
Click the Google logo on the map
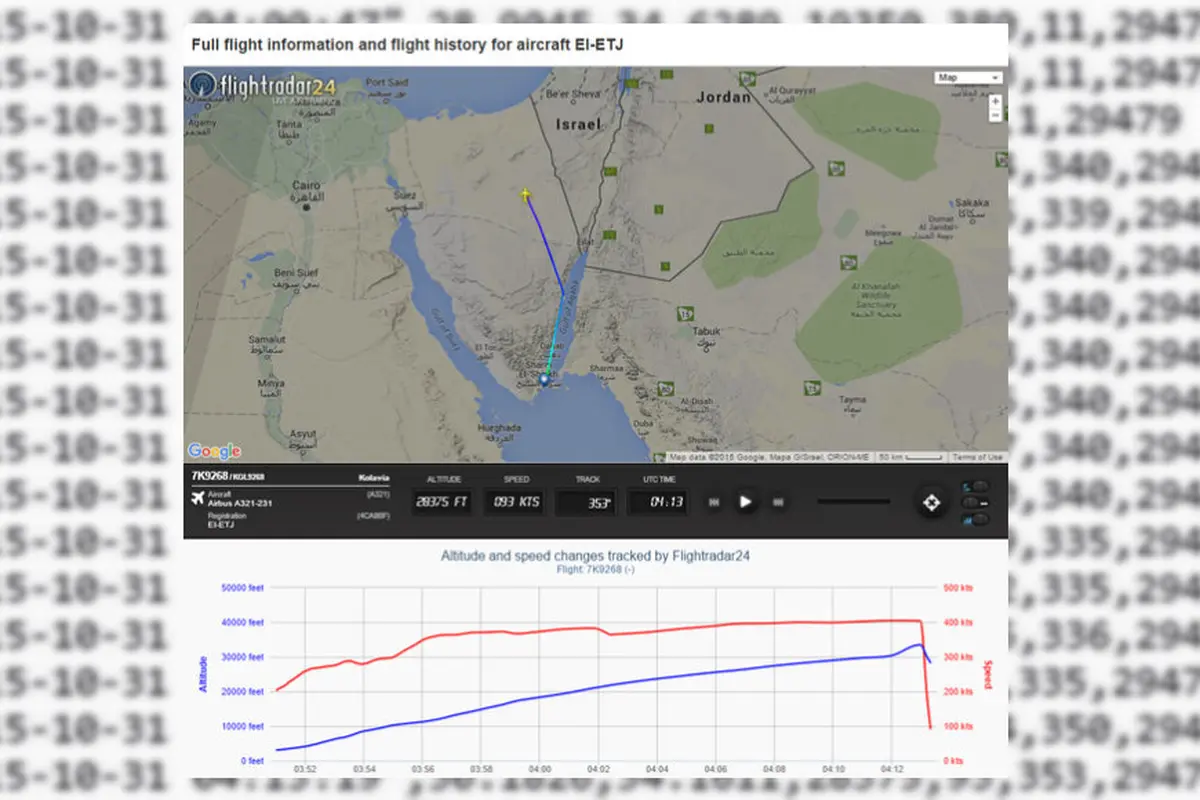(214, 451)
